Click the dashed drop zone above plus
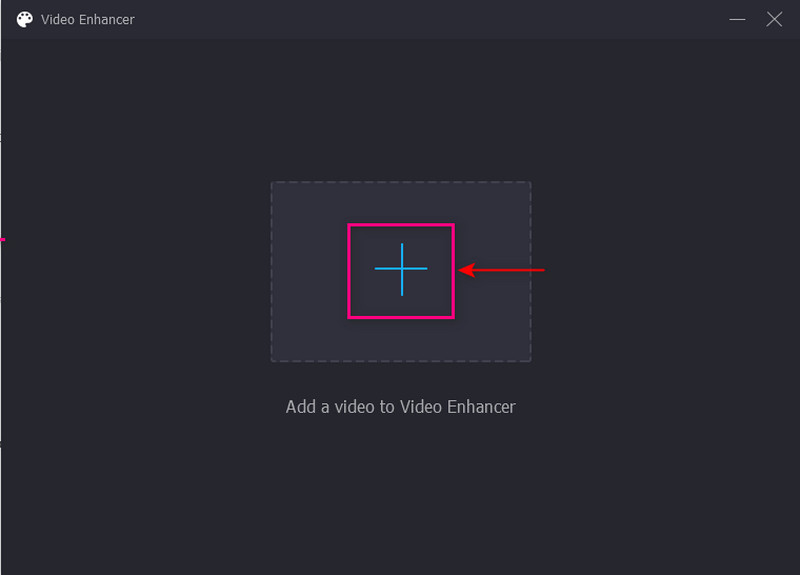The width and height of the screenshot is (800, 575). pyautogui.click(x=401, y=202)
